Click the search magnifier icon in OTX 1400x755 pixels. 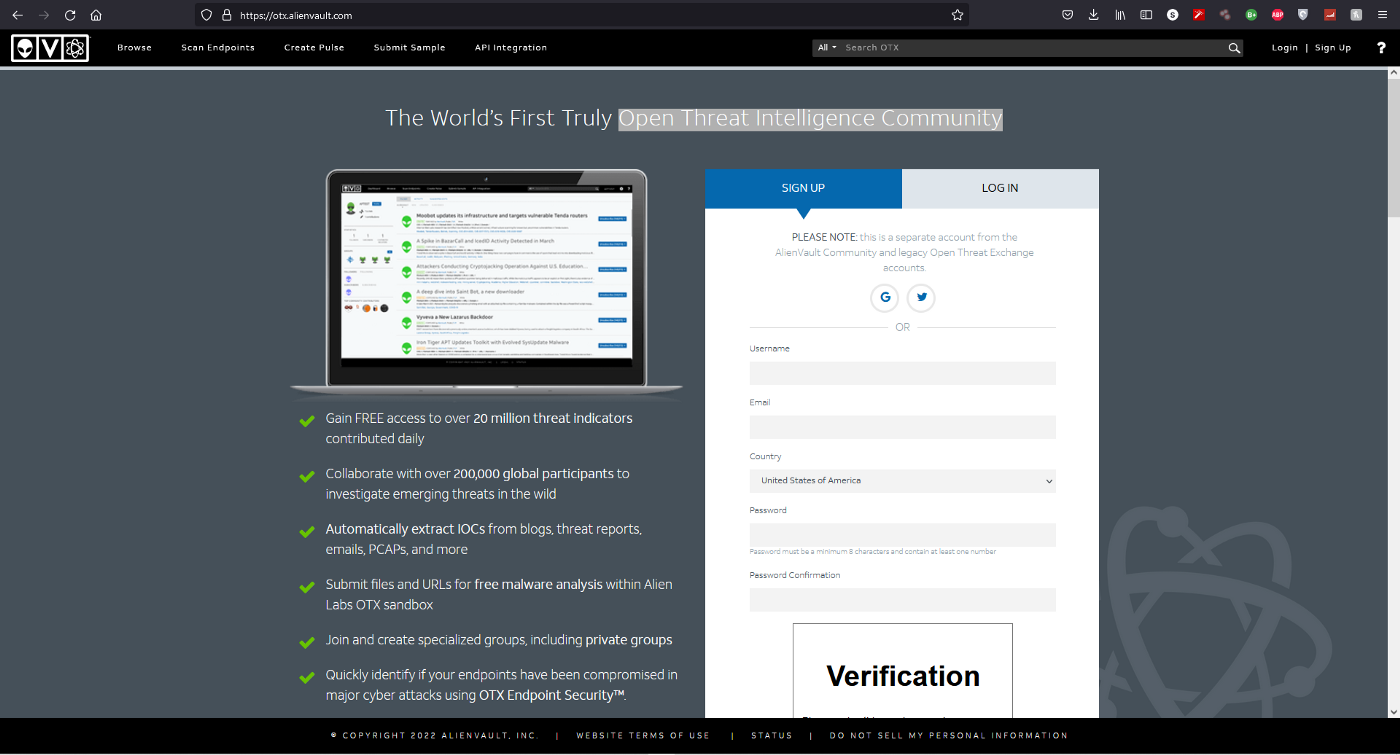tap(1234, 48)
